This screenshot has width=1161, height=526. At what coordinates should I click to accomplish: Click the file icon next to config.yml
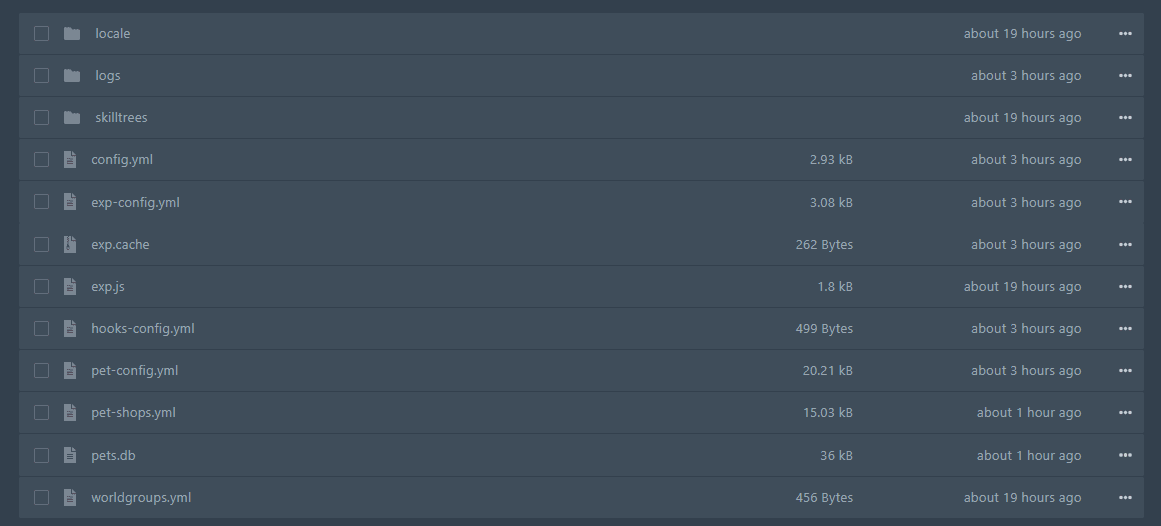pos(70,159)
